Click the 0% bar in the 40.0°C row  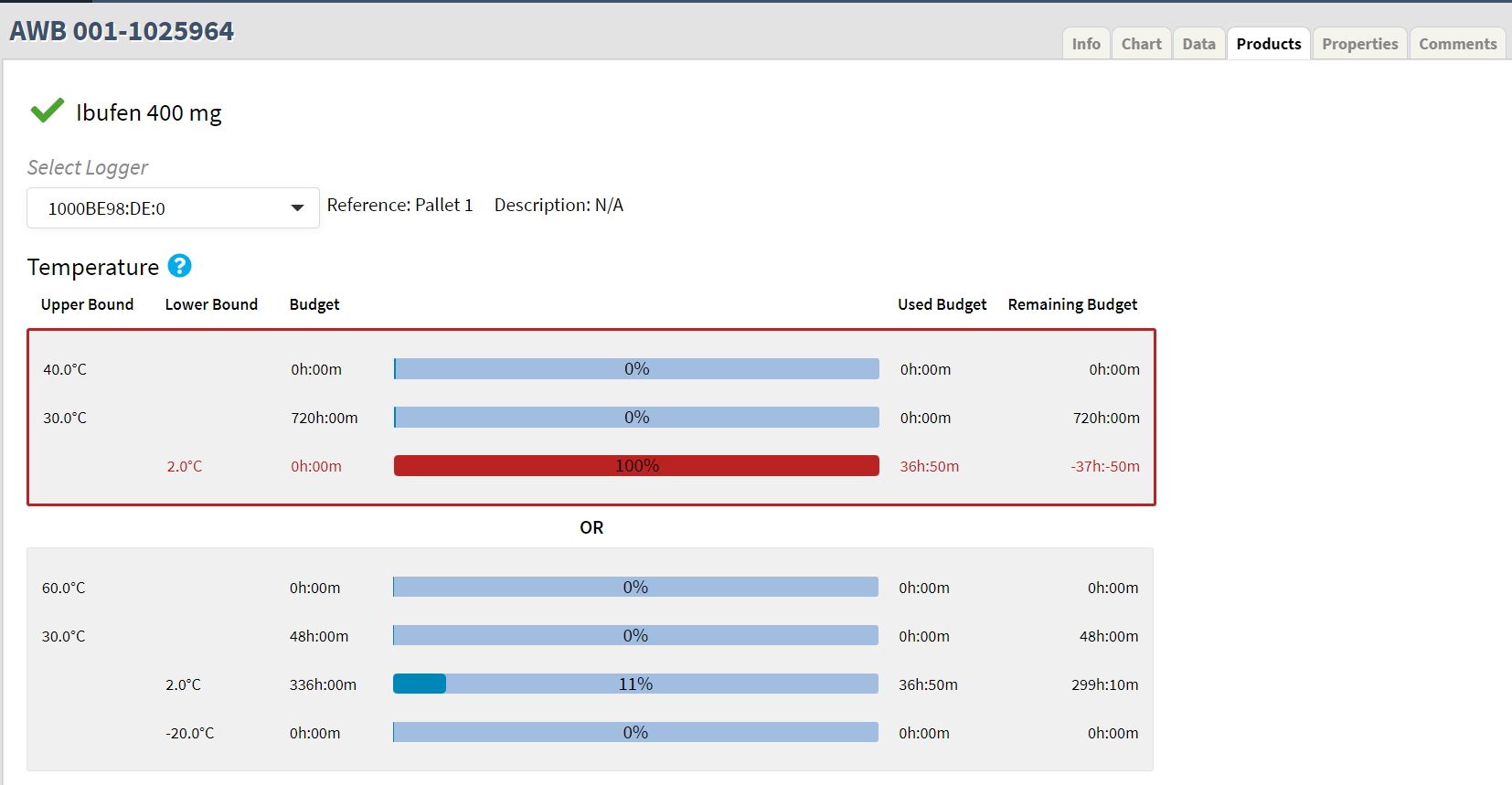[636, 369]
